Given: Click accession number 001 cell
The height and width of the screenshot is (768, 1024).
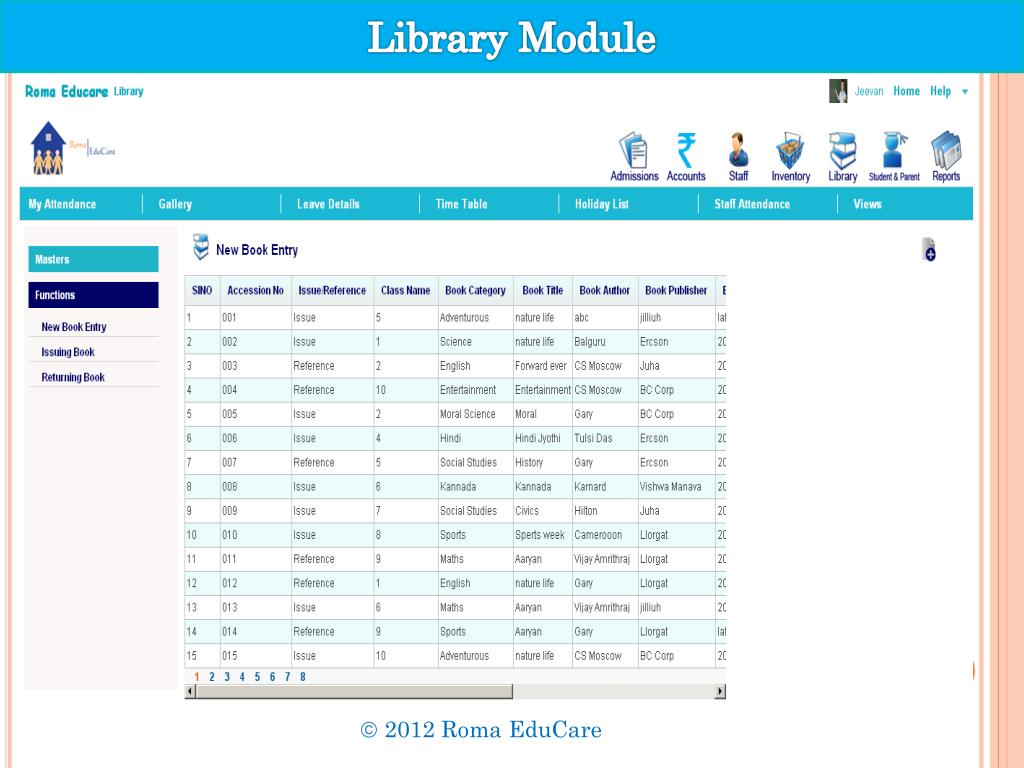Looking at the screenshot, I should (255, 317).
